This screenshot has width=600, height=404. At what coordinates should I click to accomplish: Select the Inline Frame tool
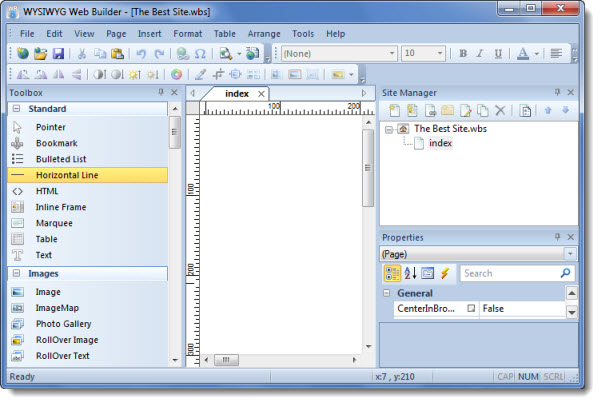60,207
